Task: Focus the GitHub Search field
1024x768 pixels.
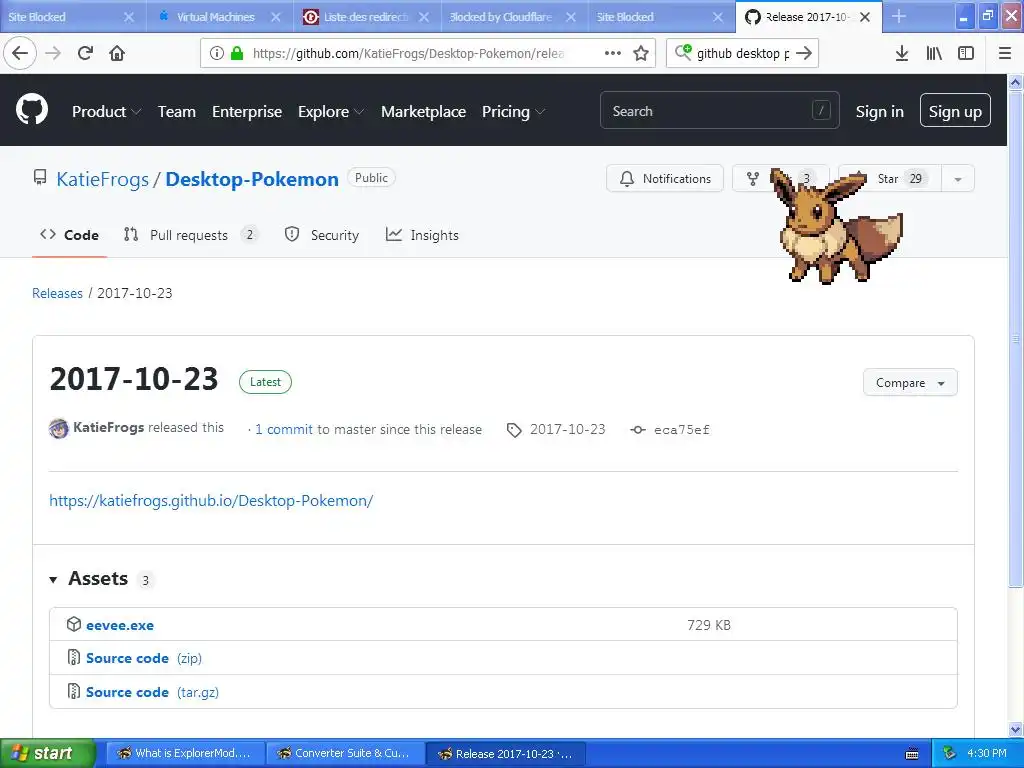Action: [x=720, y=110]
